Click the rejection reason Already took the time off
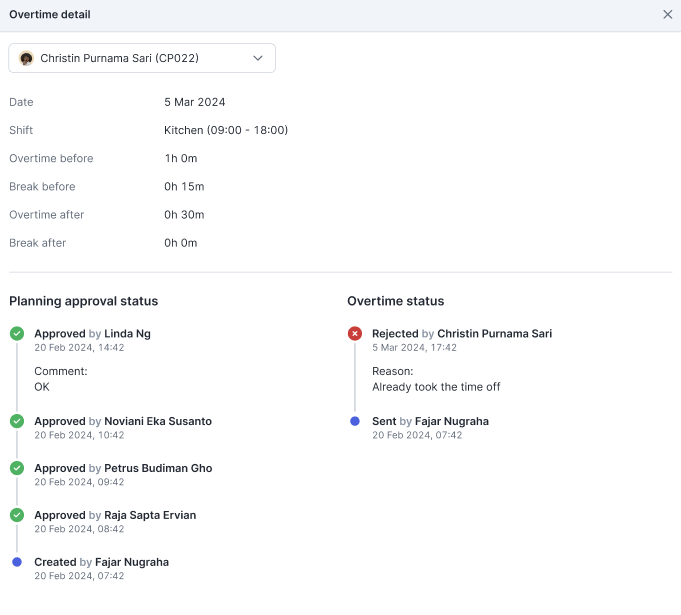Screen dimensions: 681x615 (436, 387)
